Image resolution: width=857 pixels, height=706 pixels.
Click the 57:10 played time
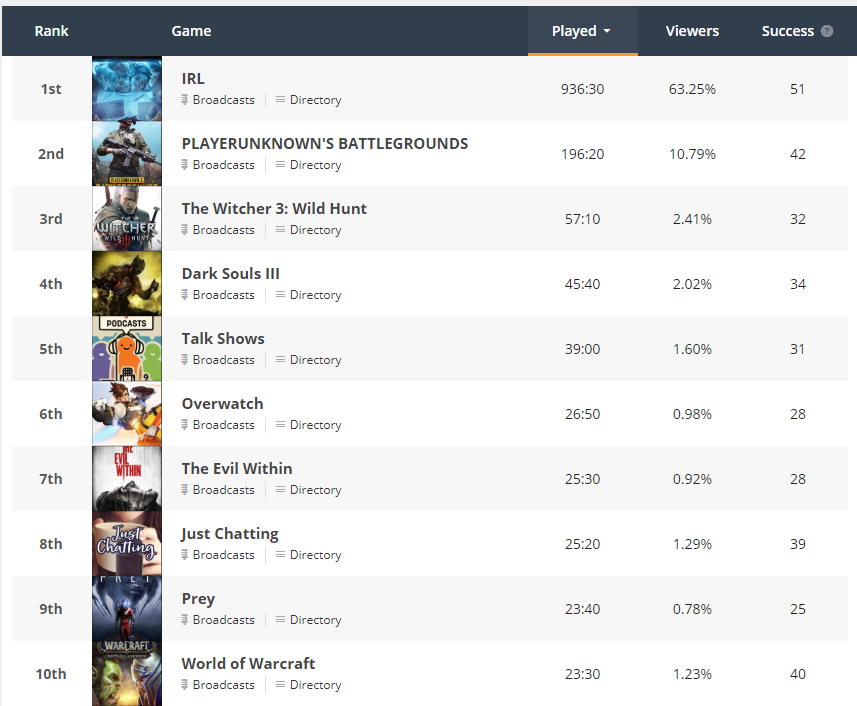[x=583, y=219]
